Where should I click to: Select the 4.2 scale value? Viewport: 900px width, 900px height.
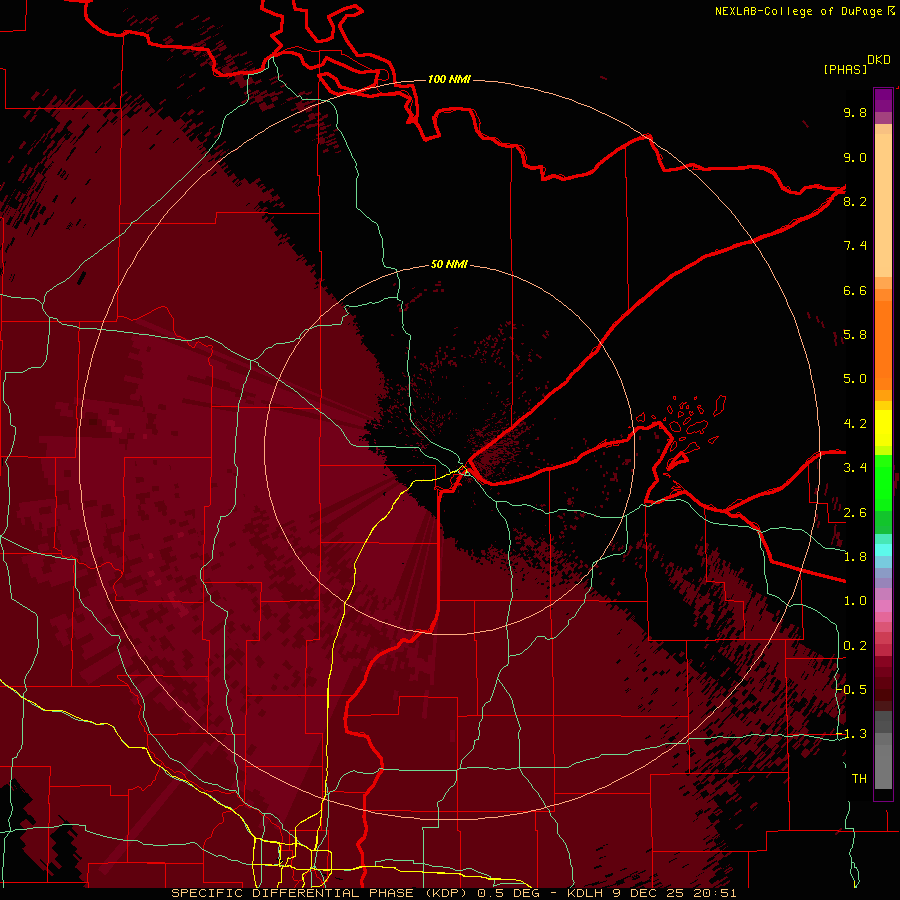coord(855,424)
